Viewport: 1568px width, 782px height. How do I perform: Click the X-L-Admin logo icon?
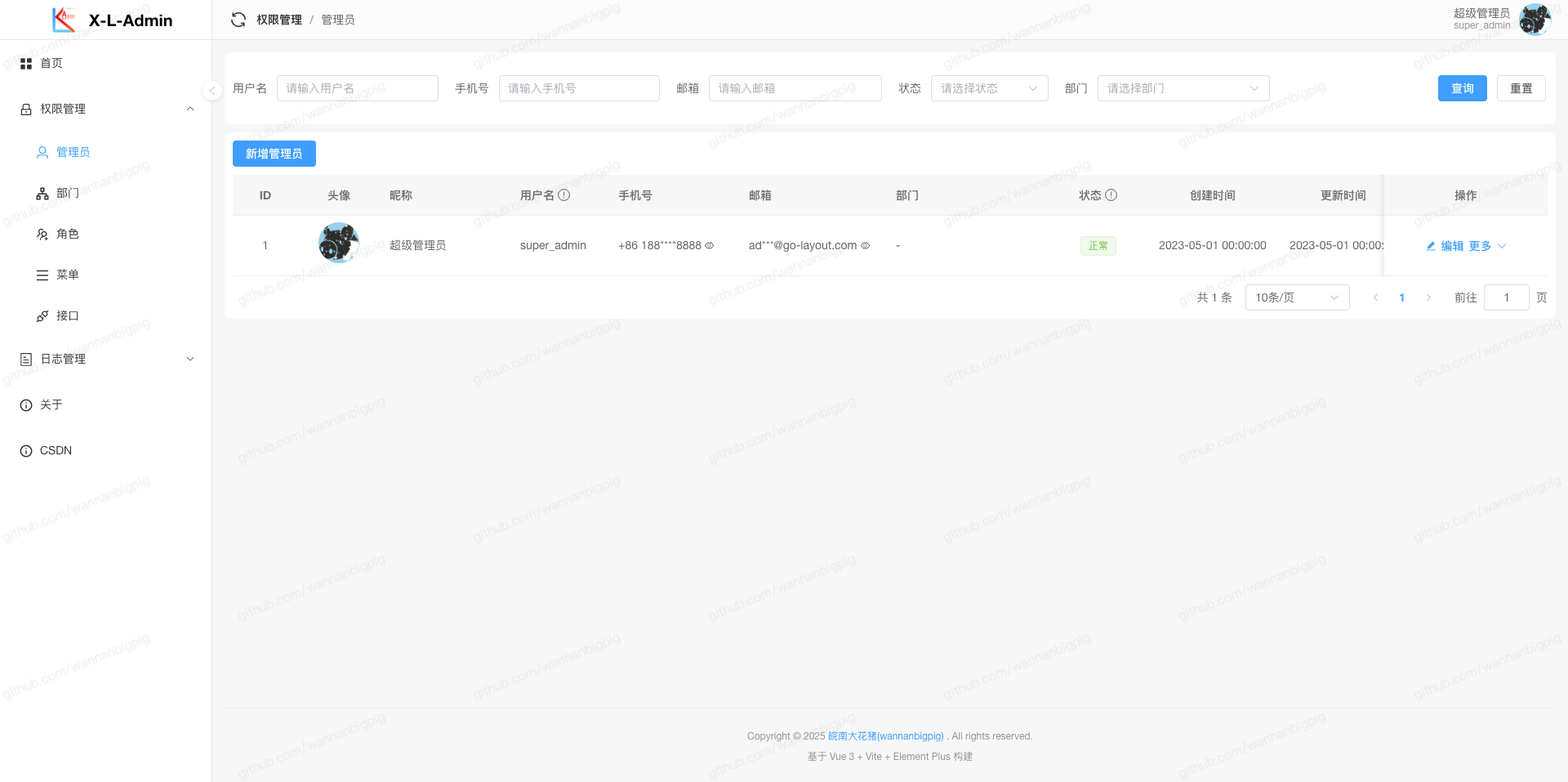(64, 20)
